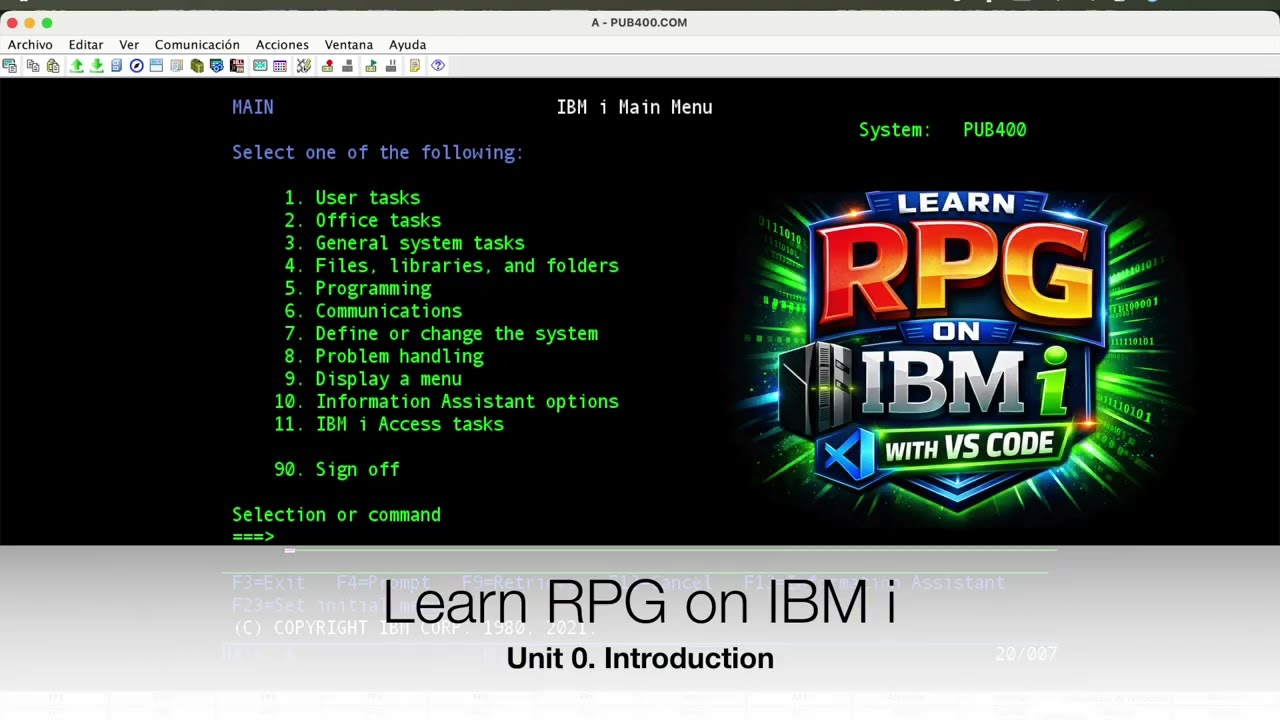
Task: Click the MAIN menu identifier text
Action: pyautogui.click(x=253, y=107)
